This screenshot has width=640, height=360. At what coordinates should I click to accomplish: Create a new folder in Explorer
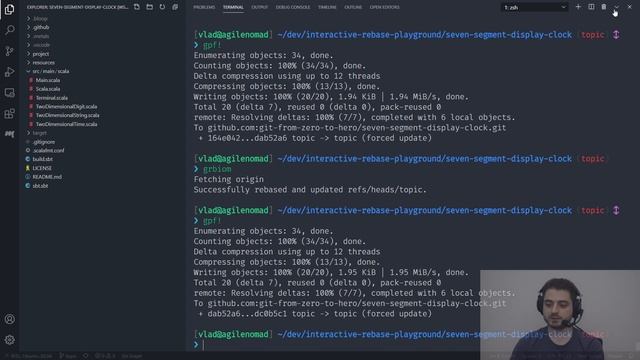click(149, 7)
